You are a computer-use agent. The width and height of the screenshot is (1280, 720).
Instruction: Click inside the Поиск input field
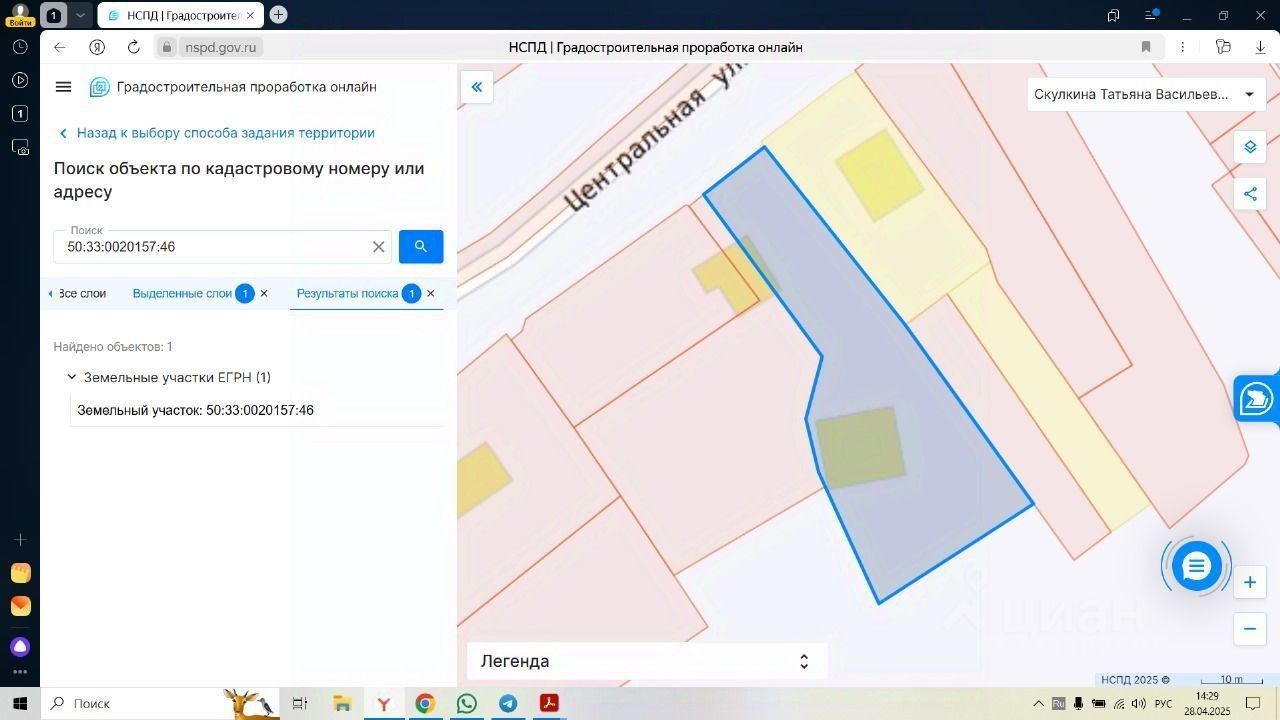213,247
